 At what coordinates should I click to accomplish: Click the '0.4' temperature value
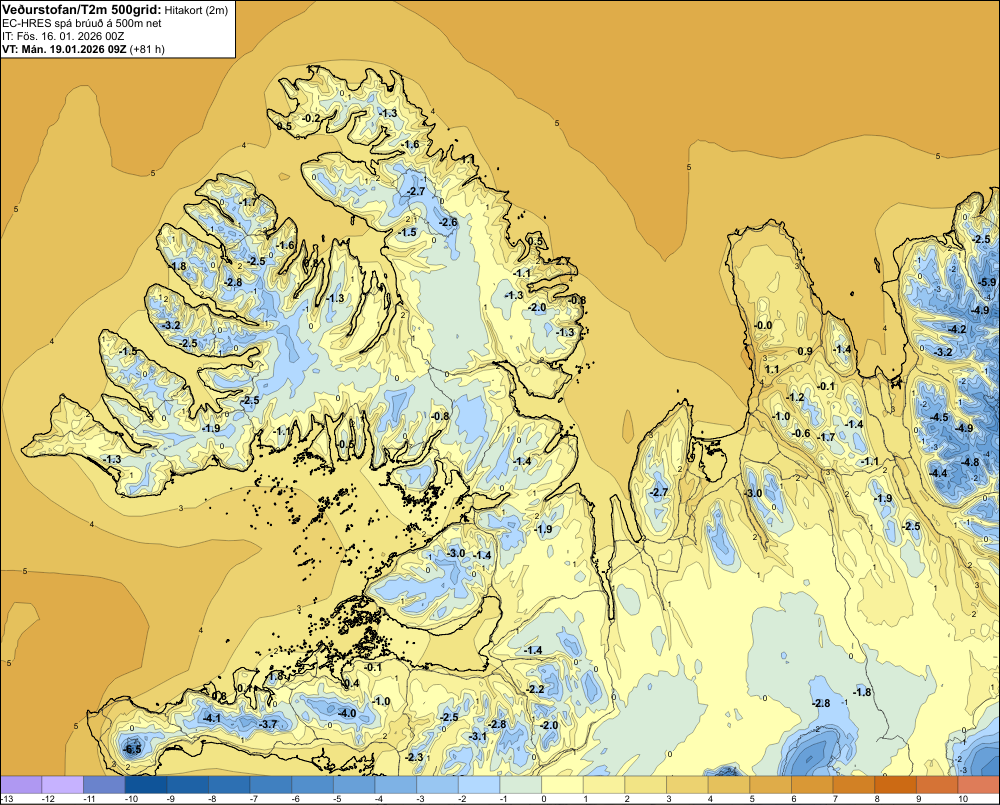point(351,683)
